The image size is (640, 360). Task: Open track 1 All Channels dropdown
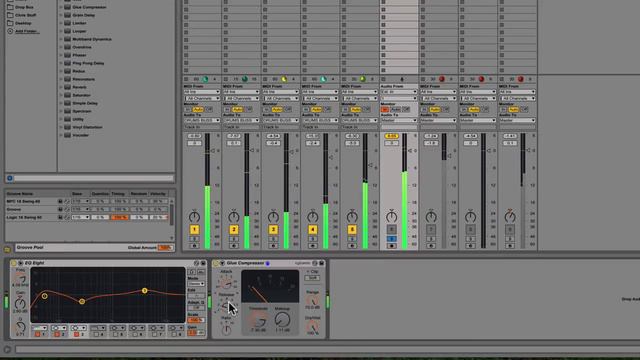[202, 98]
